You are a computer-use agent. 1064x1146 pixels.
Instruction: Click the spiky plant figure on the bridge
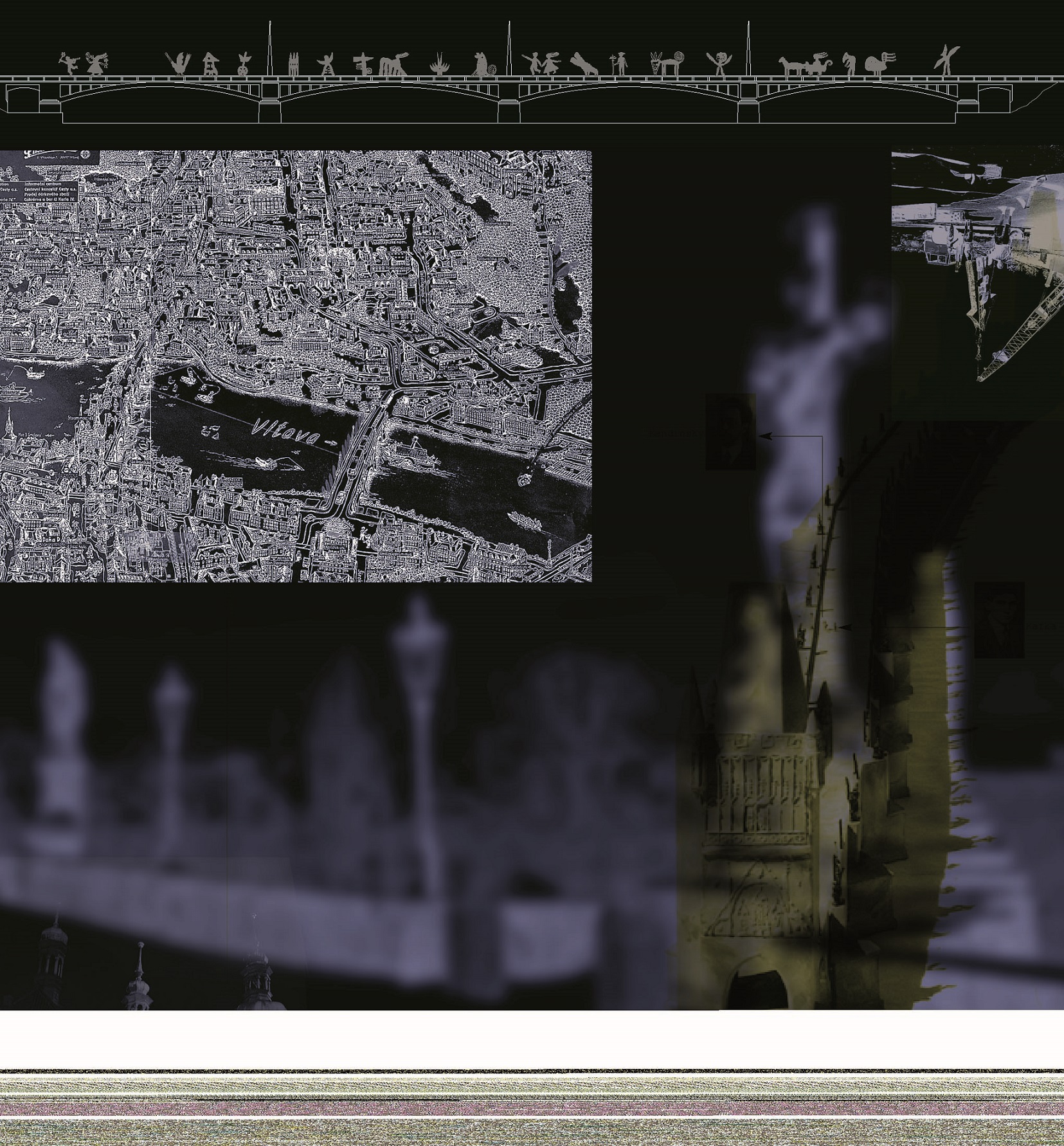click(x=440, y=64)
